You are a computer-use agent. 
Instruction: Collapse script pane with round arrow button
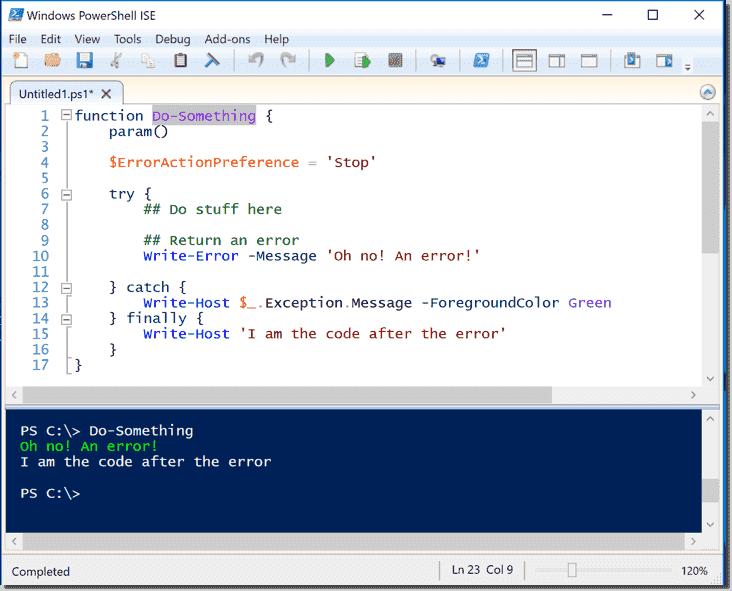[707, 92]
